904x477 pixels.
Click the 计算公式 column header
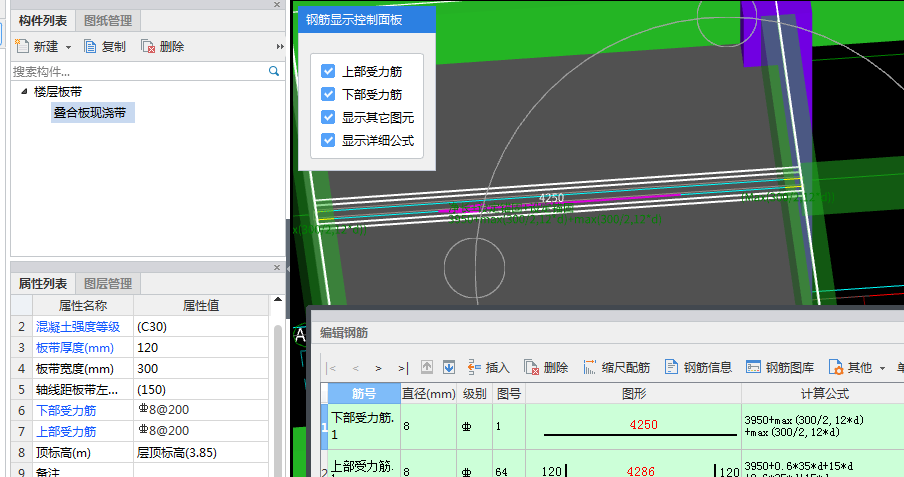(x=824, y=393)
